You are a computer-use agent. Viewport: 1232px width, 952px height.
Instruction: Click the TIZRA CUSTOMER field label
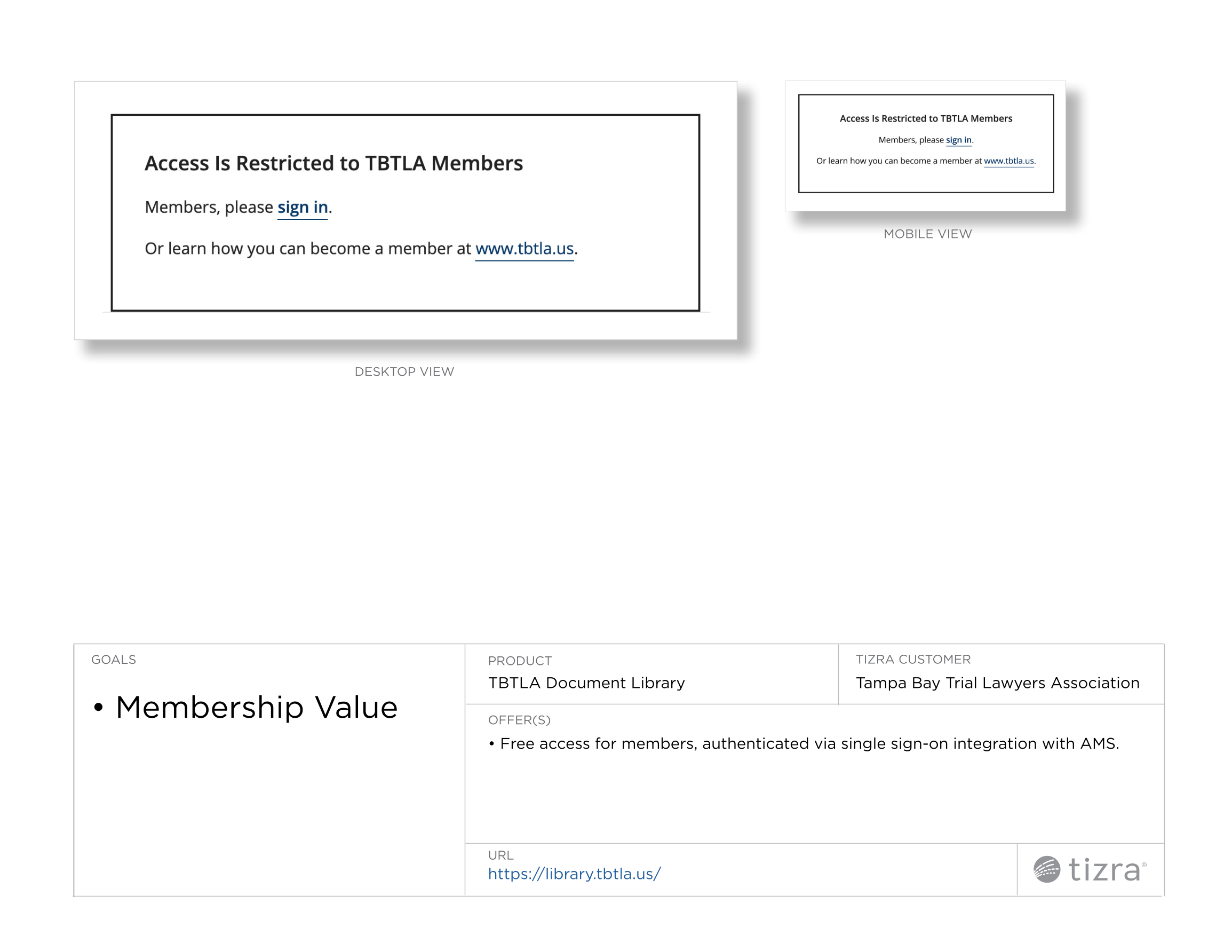(913, 659)
